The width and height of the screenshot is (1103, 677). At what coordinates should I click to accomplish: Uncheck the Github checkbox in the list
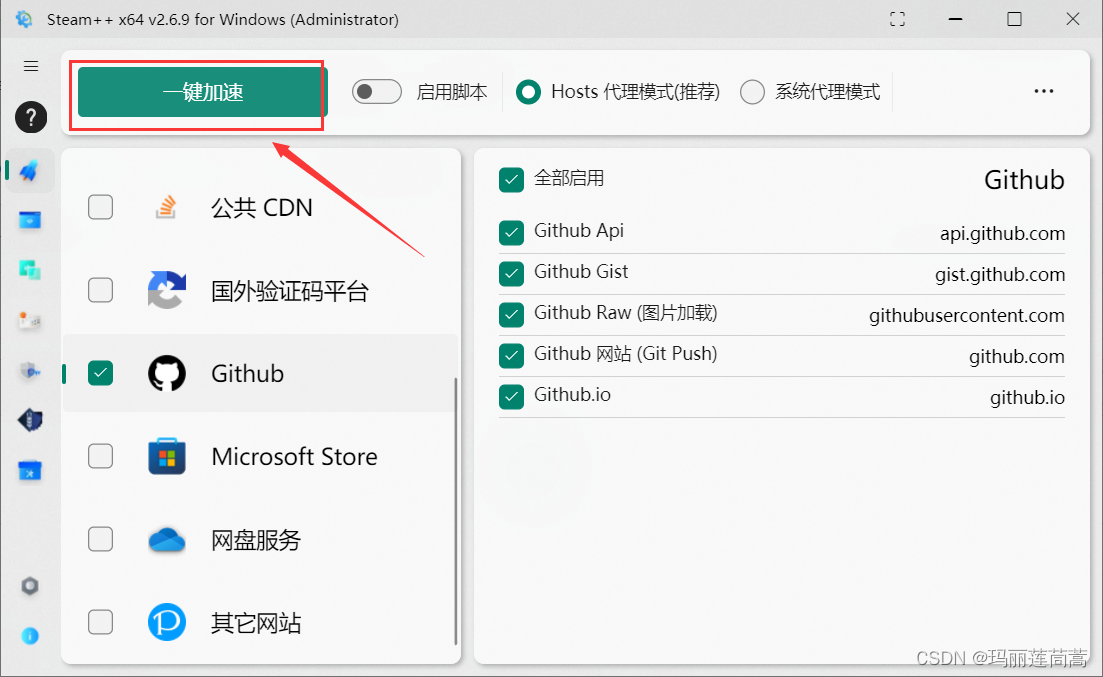(x=101, y=373)
